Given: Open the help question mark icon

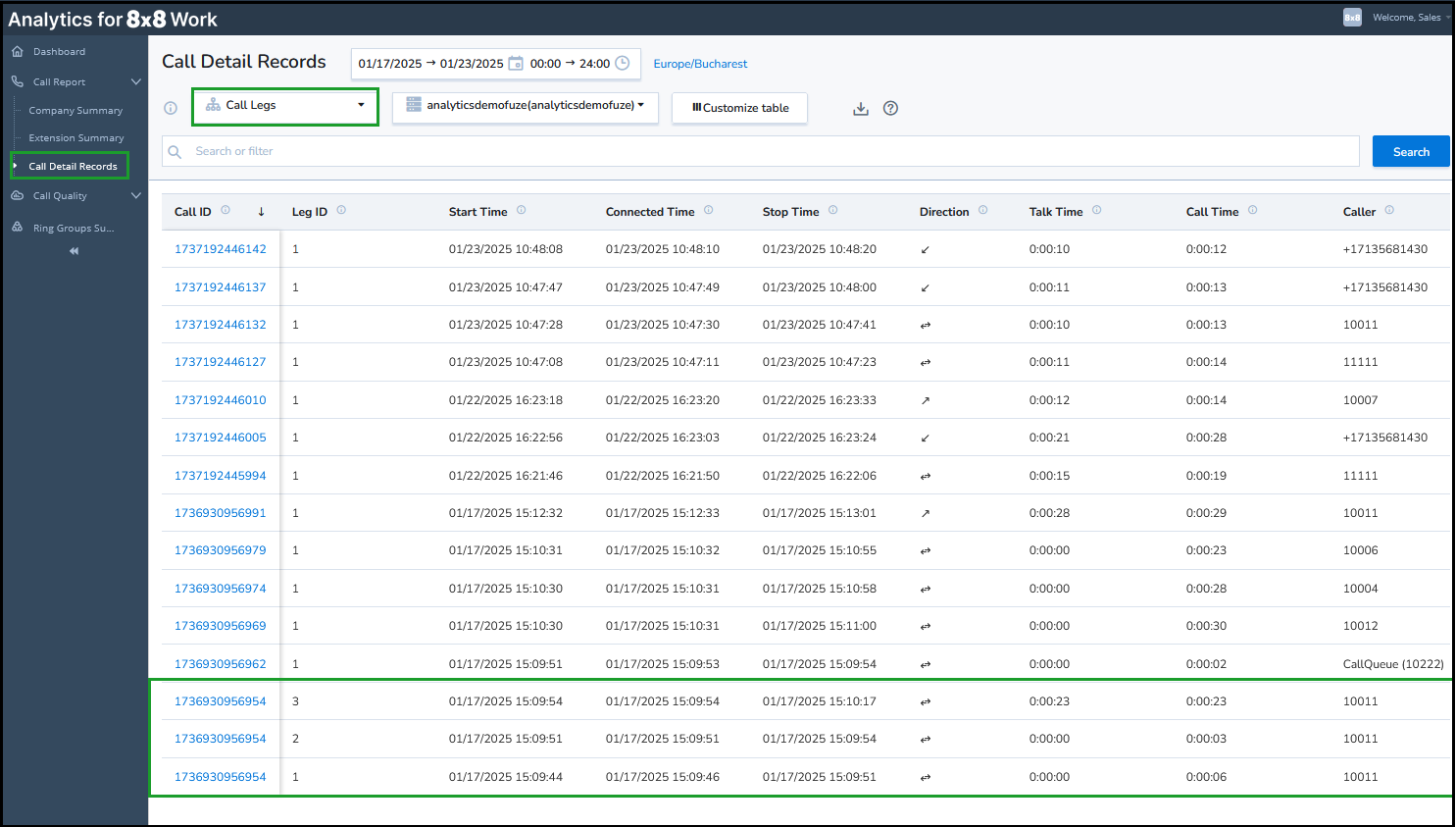Looking at the screenshot, I should tap(890, 108).
